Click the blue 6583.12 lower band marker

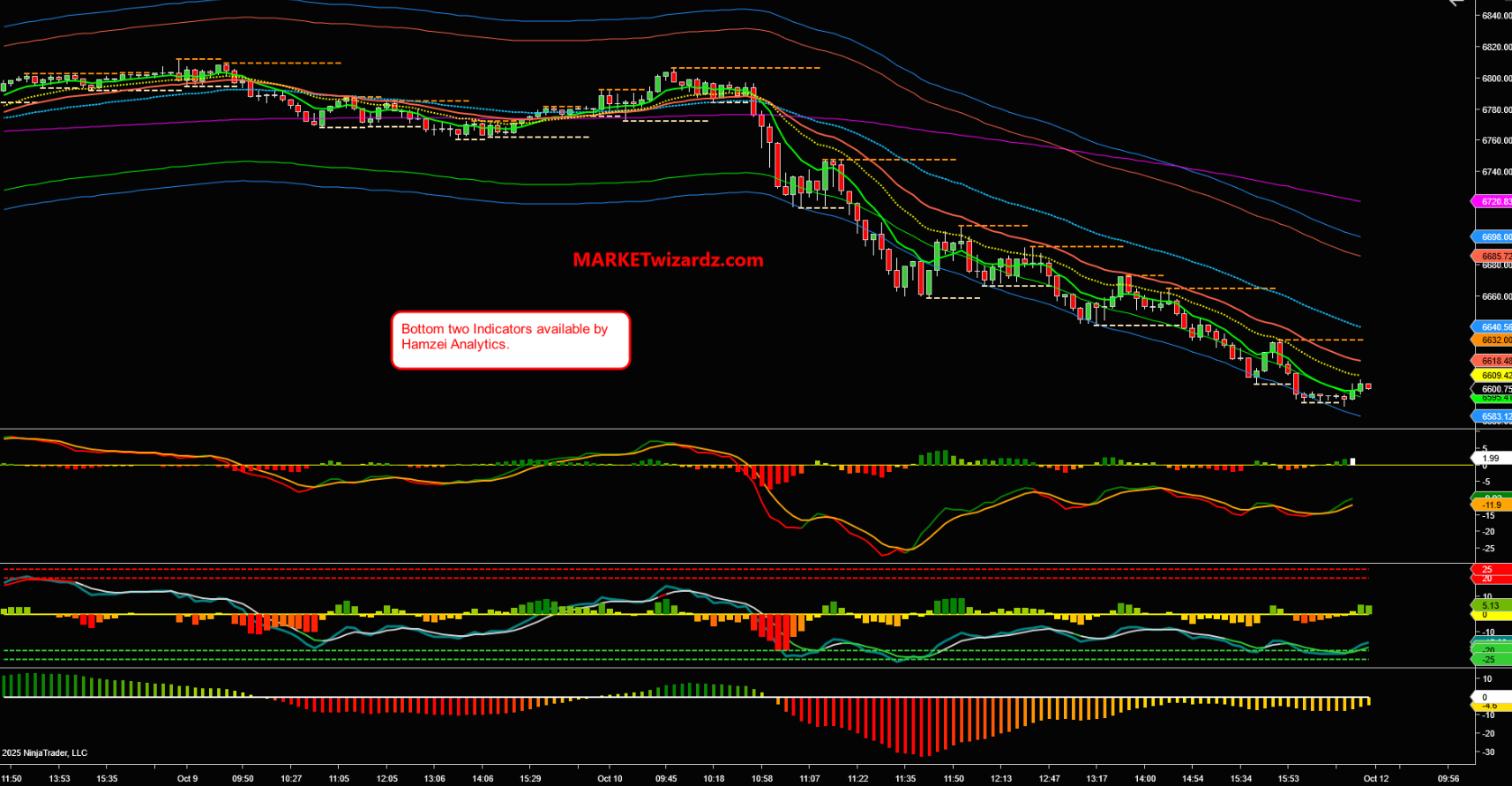click(x=1493, y=416)
